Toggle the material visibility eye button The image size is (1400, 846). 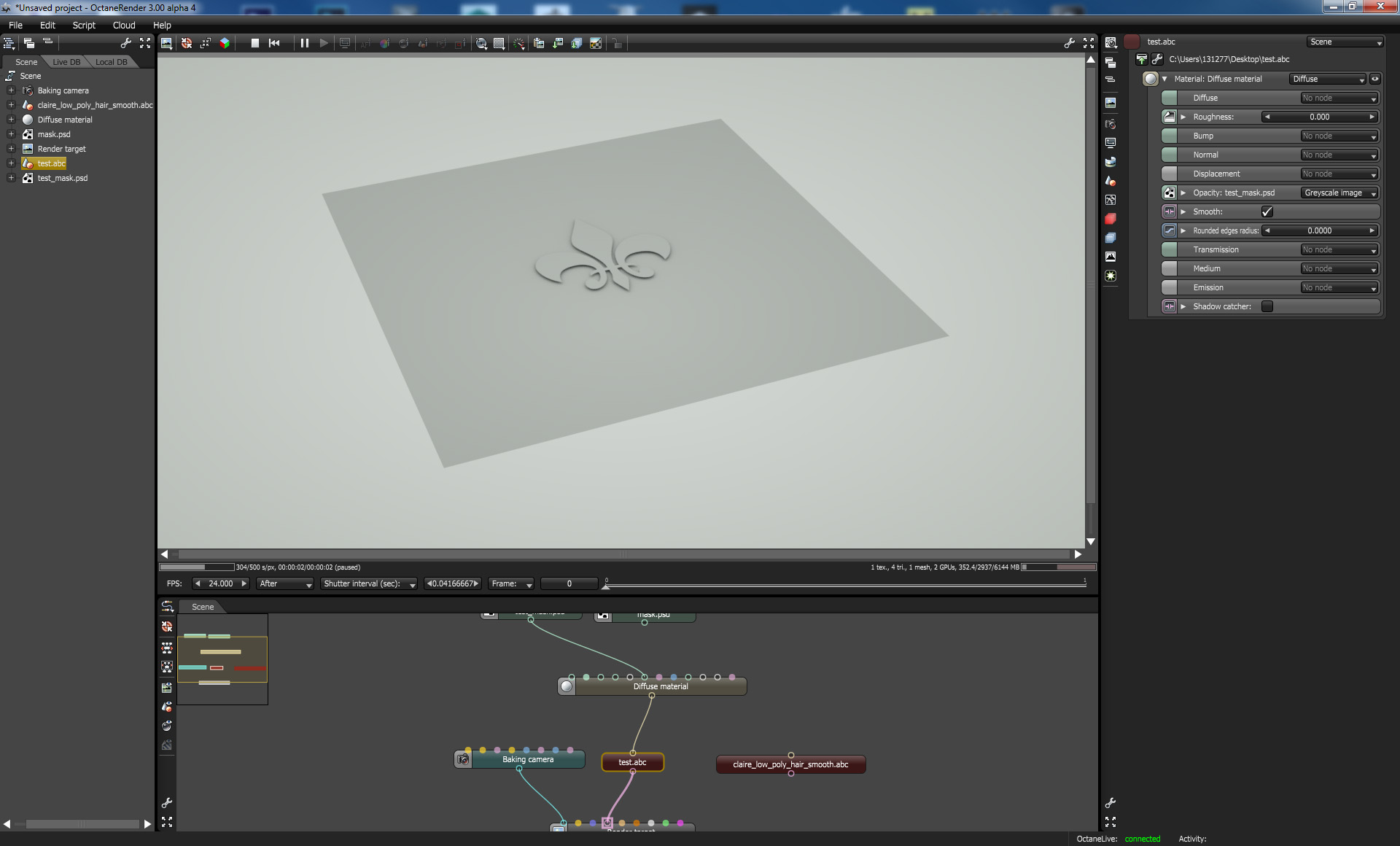point(1375,79)
